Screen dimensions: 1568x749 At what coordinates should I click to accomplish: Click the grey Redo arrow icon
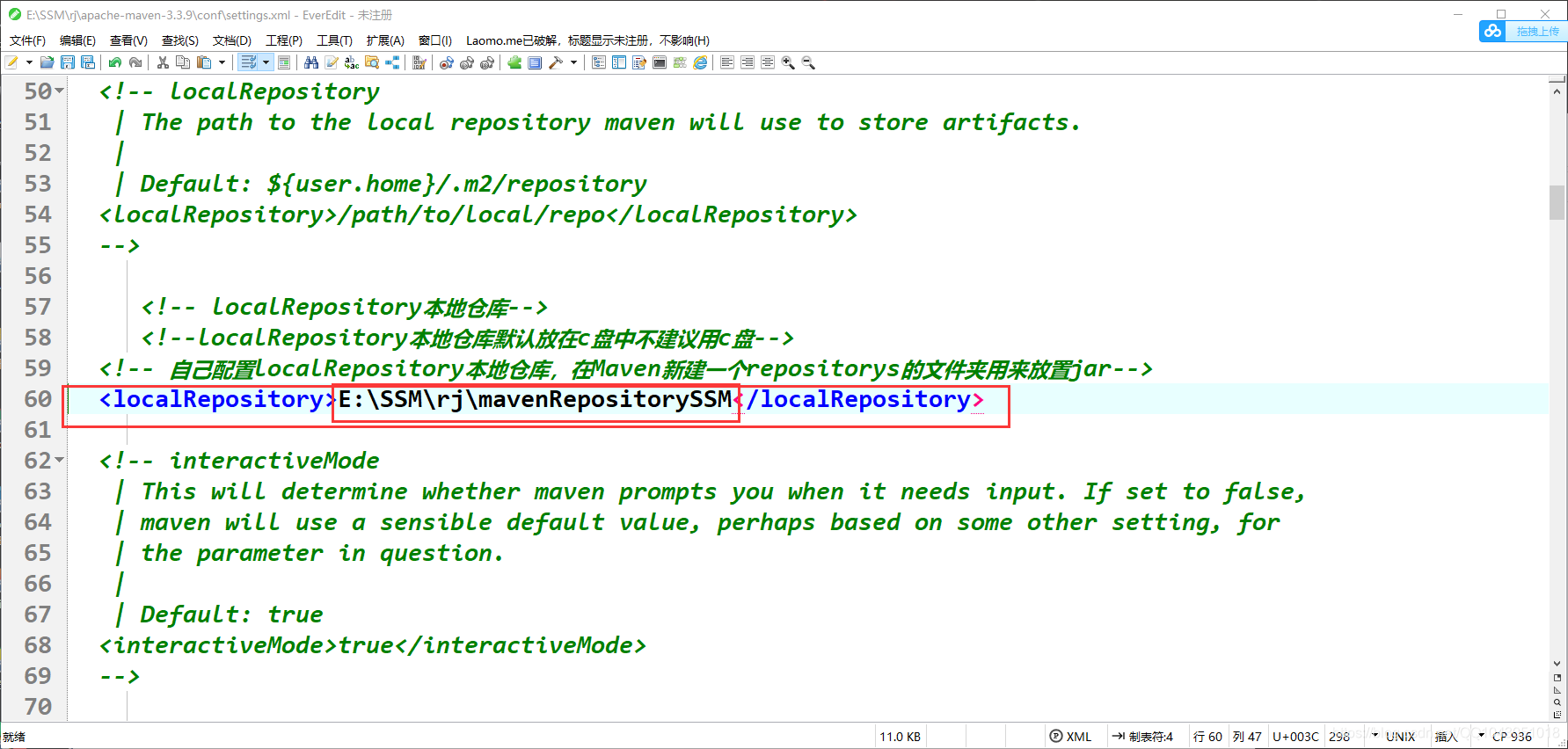click(x=135, y=62)
